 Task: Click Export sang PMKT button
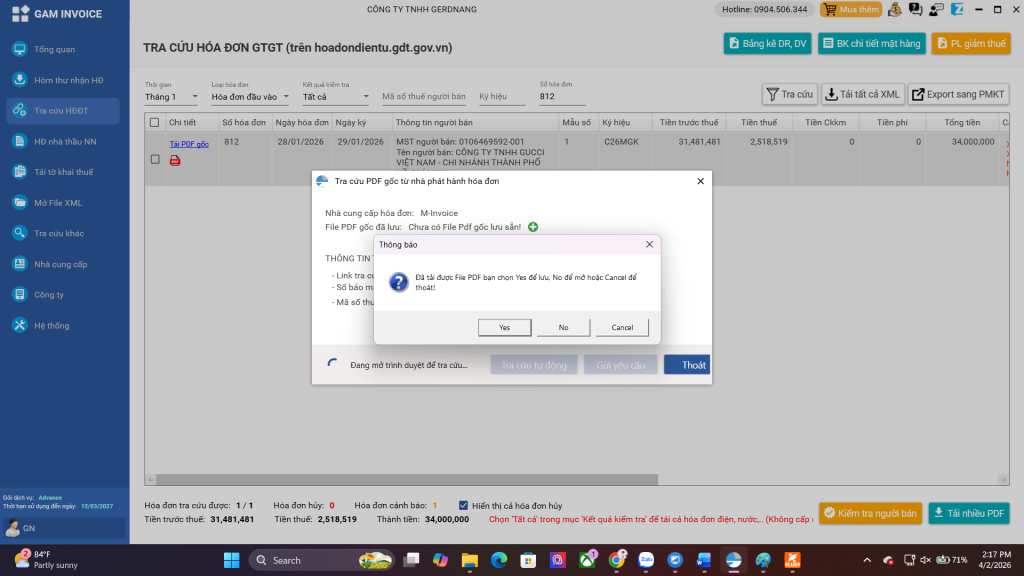point(958,94)
